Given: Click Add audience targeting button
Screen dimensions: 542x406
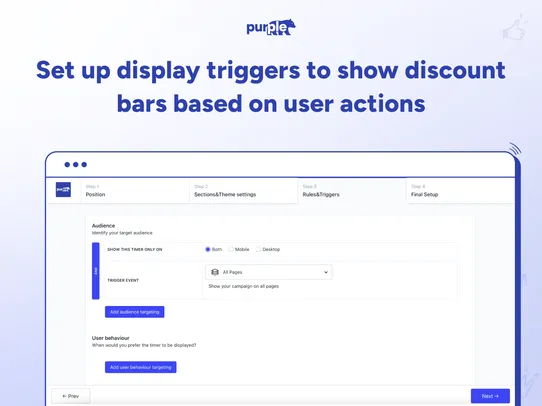Looking at the screenshot, I should [x=134, y=312].
